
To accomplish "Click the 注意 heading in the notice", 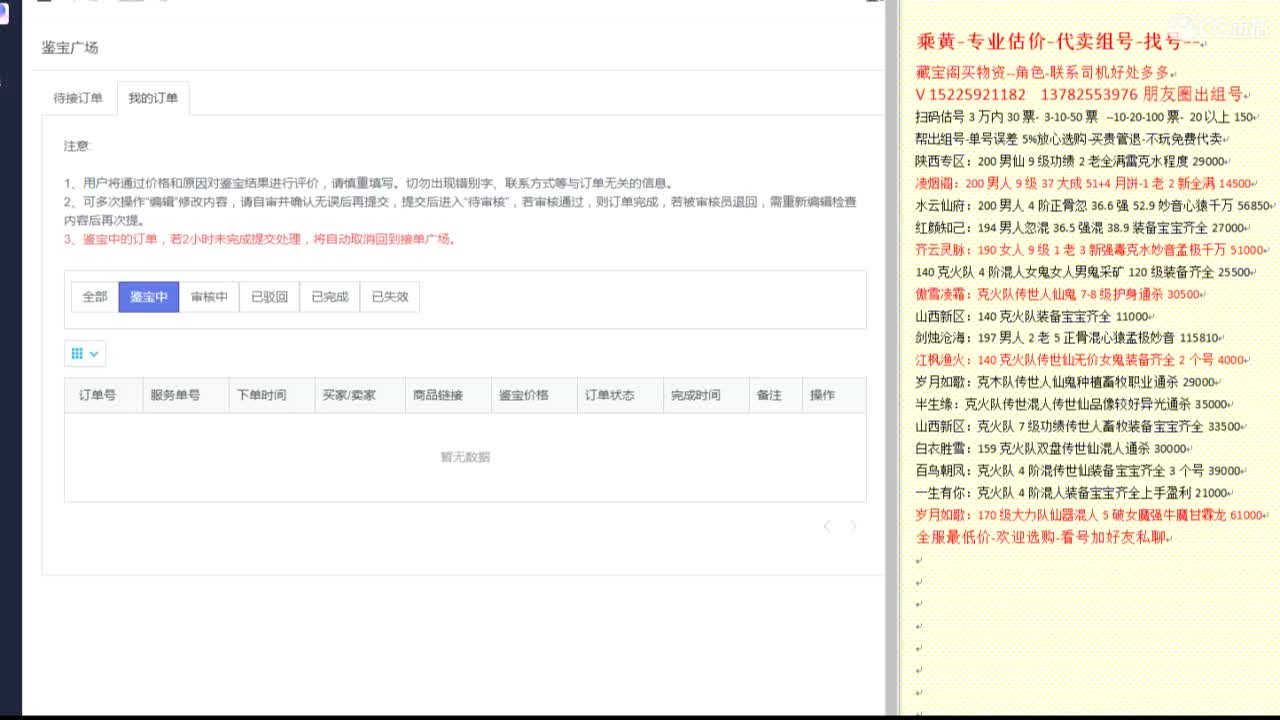I will tap(77, 146).
